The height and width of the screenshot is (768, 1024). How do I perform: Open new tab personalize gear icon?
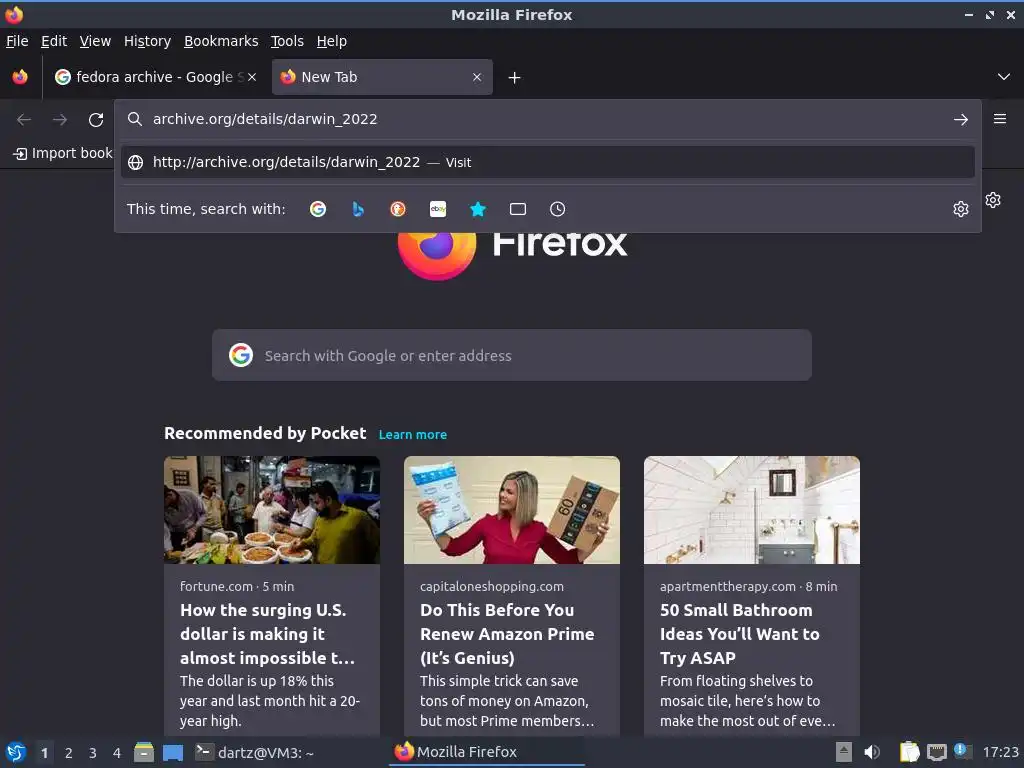pyautogui.click(x=993, y=200)
